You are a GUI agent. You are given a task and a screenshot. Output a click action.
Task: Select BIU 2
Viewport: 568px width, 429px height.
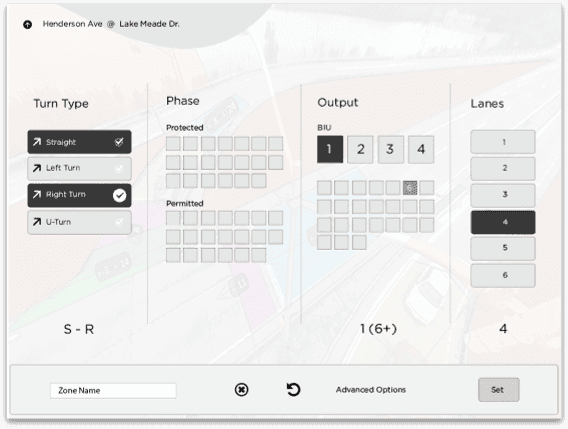(360, 149)
